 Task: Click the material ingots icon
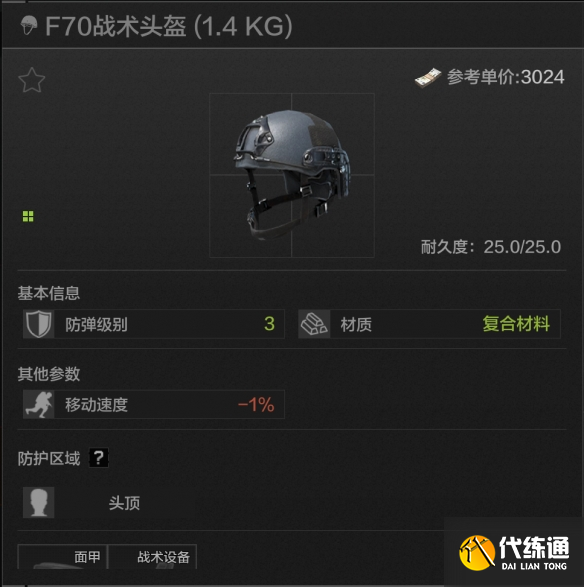point(314,324)
